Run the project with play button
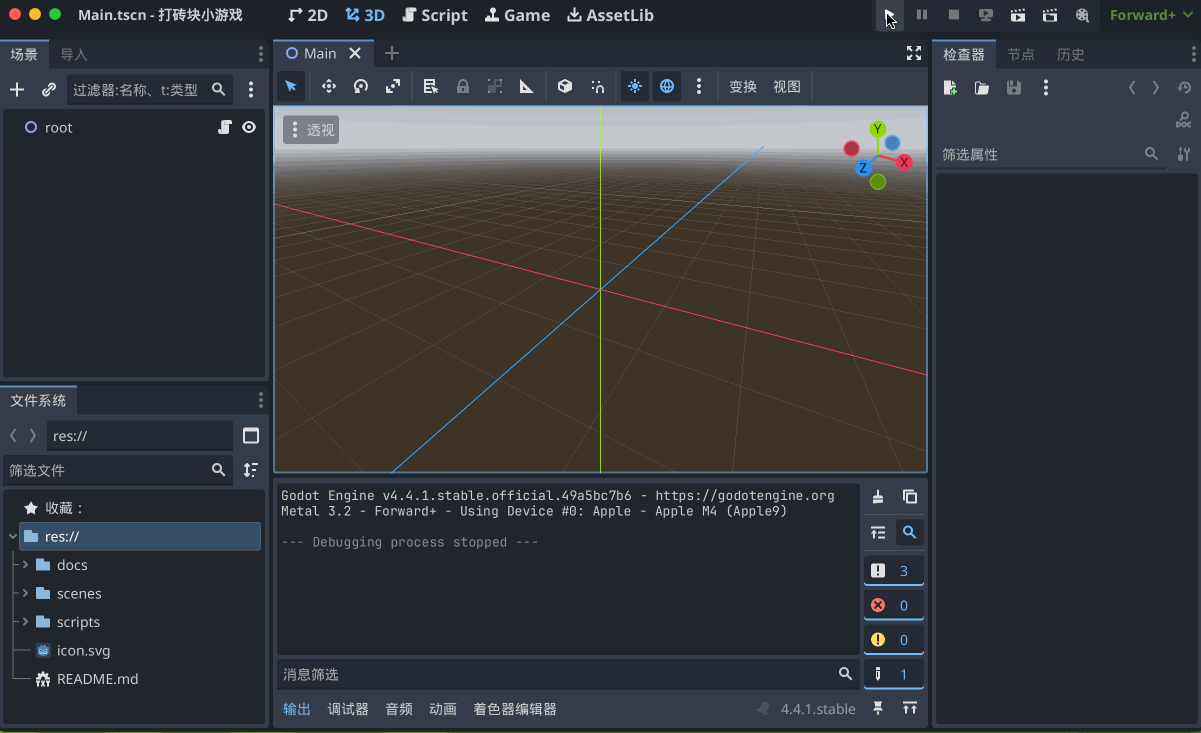1201x733 pixels. coord(889,15)
